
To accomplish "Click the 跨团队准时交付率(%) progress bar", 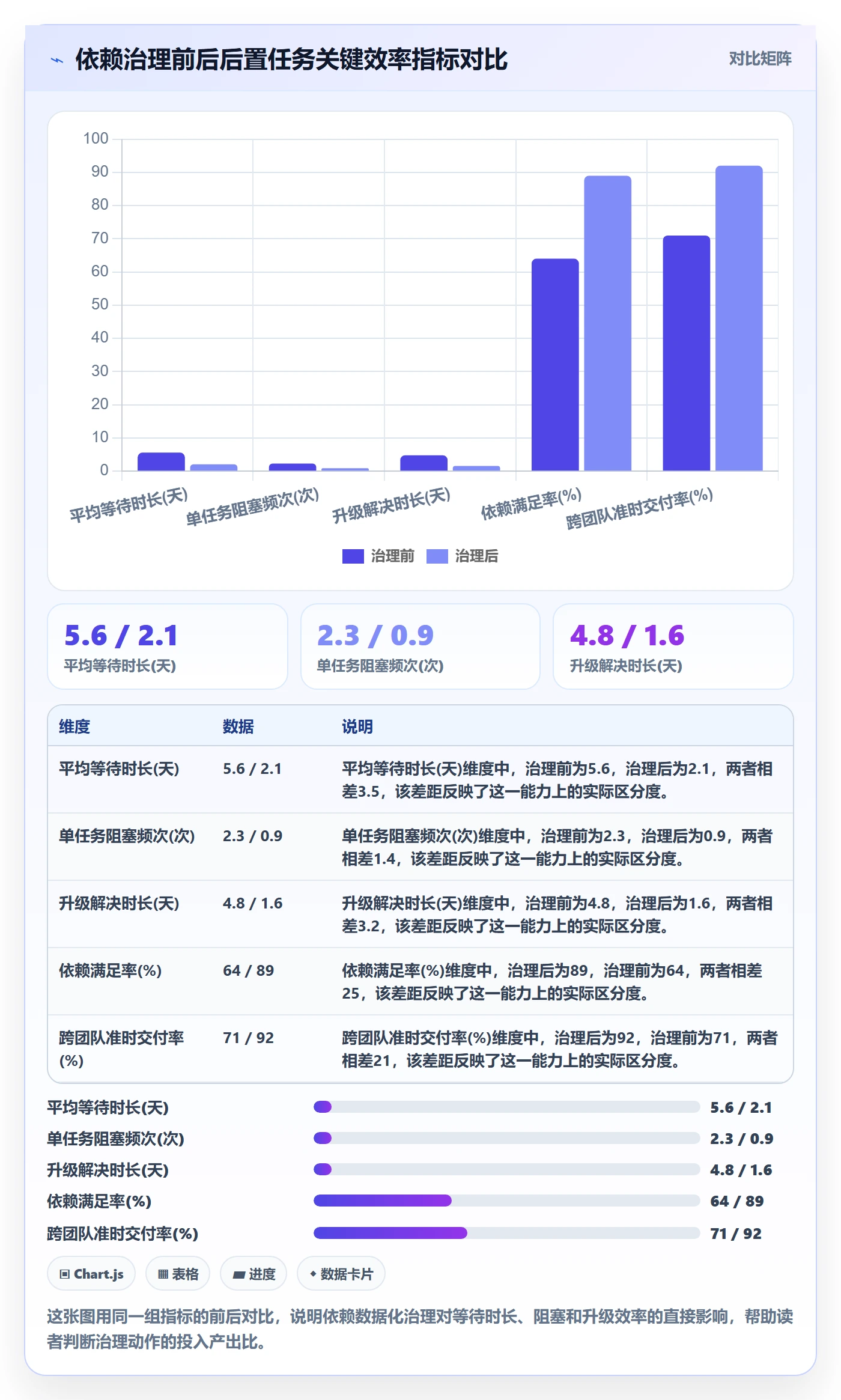I will [507, 1233].
